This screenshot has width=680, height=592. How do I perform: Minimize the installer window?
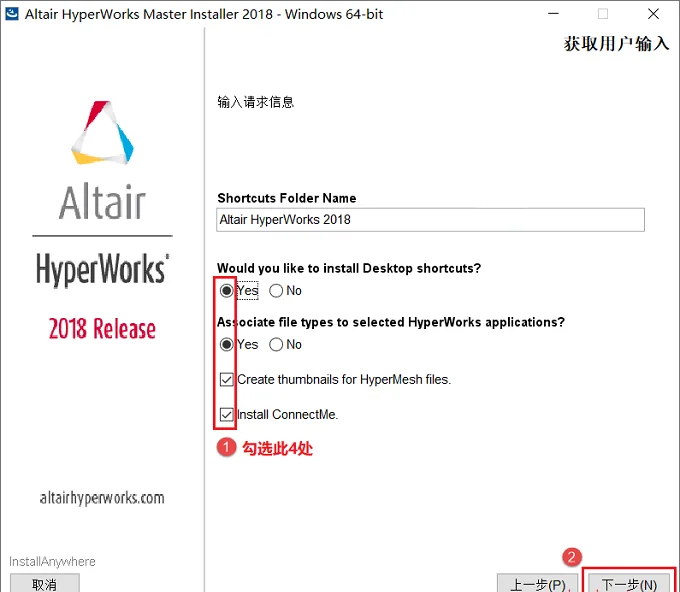[553, 14]
